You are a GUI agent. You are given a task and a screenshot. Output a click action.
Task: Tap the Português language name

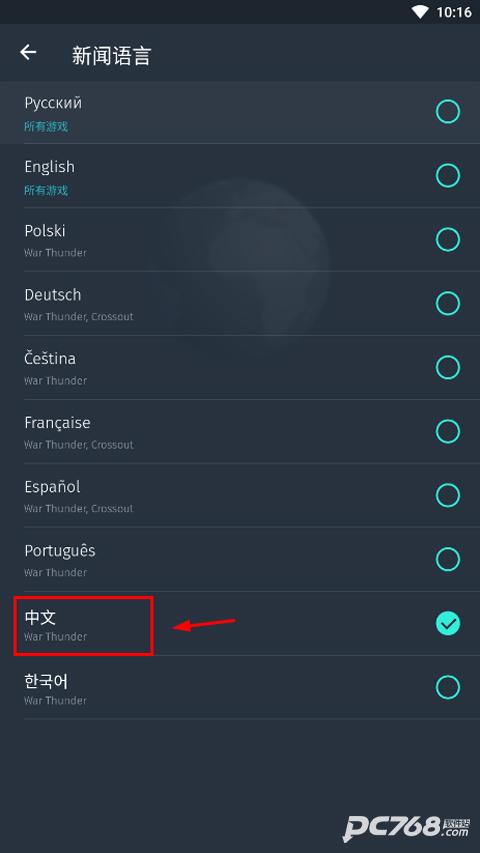[x=60, y=551]
